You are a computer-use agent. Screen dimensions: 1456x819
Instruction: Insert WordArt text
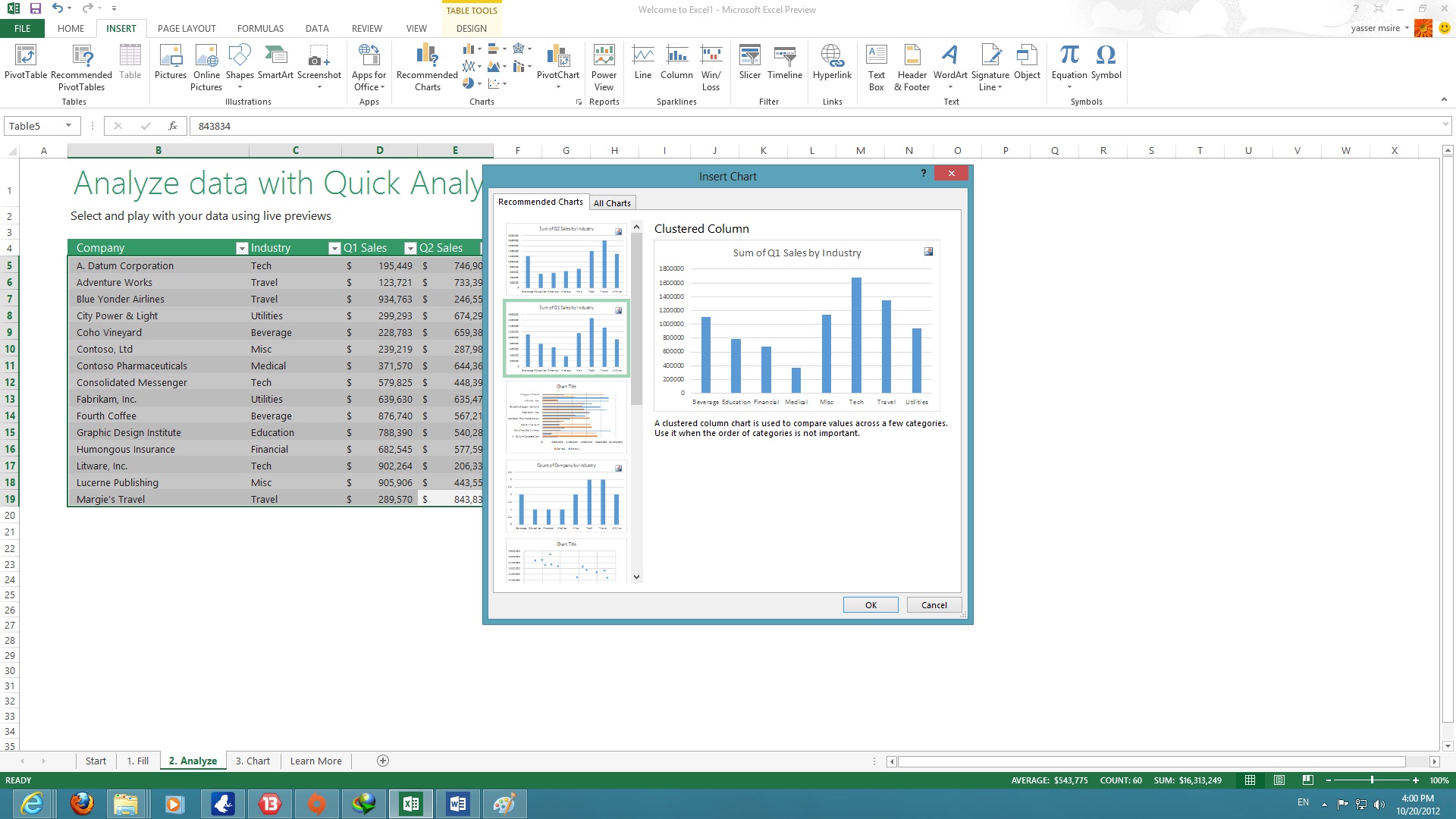[x=950, y=67]
